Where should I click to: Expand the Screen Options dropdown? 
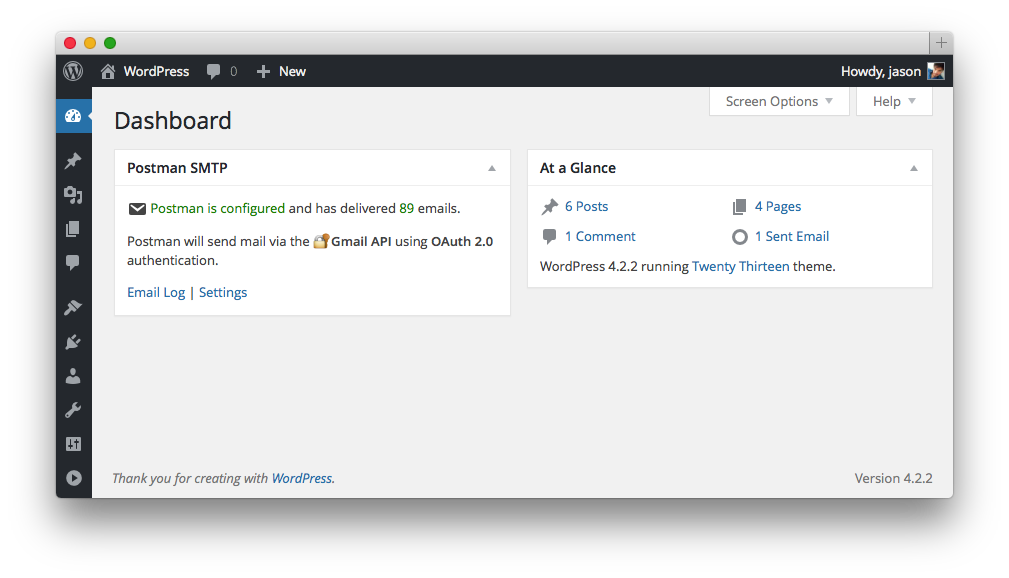point(779,101)
